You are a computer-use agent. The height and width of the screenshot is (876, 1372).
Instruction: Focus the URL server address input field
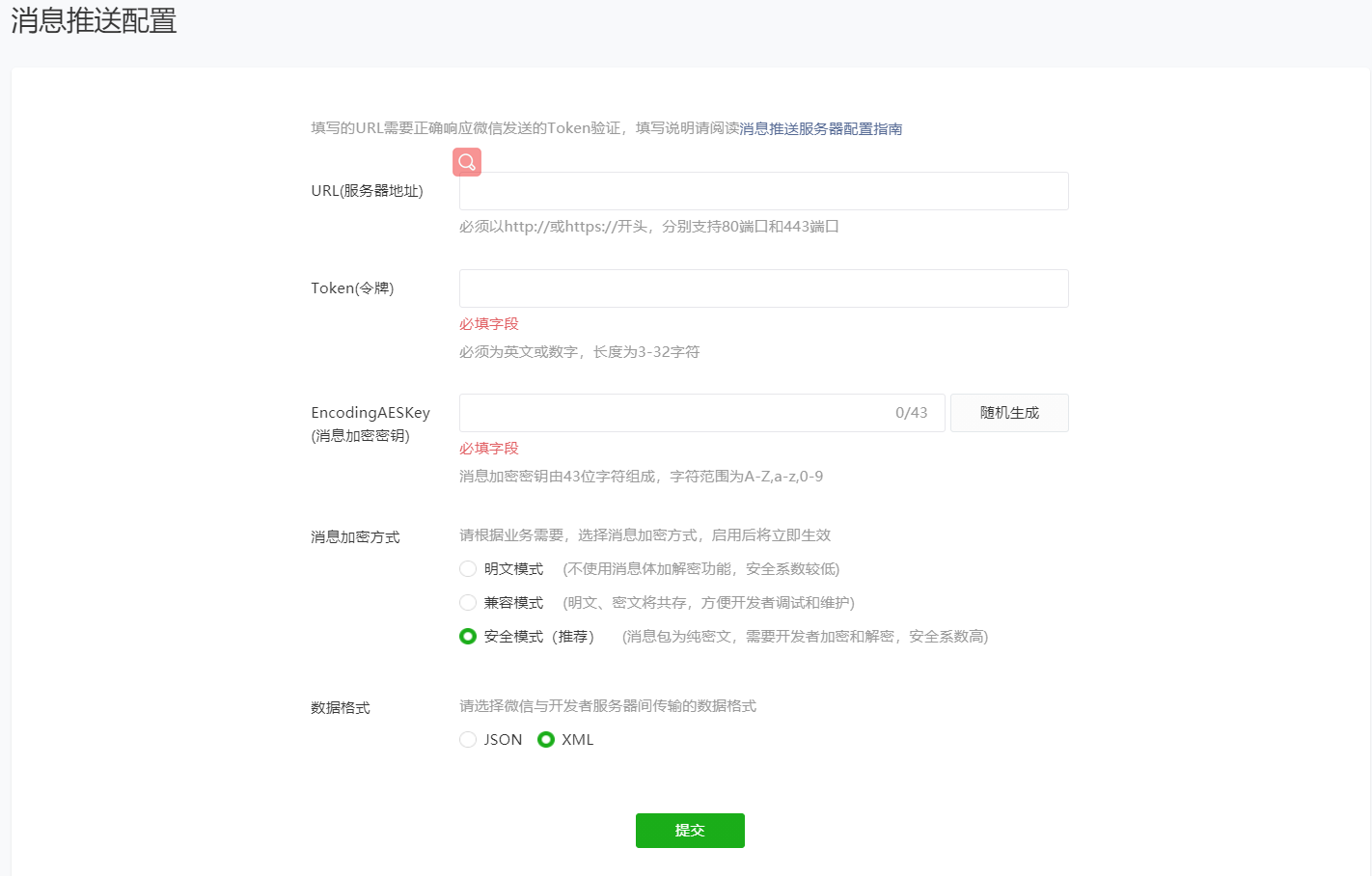[763, 191]
